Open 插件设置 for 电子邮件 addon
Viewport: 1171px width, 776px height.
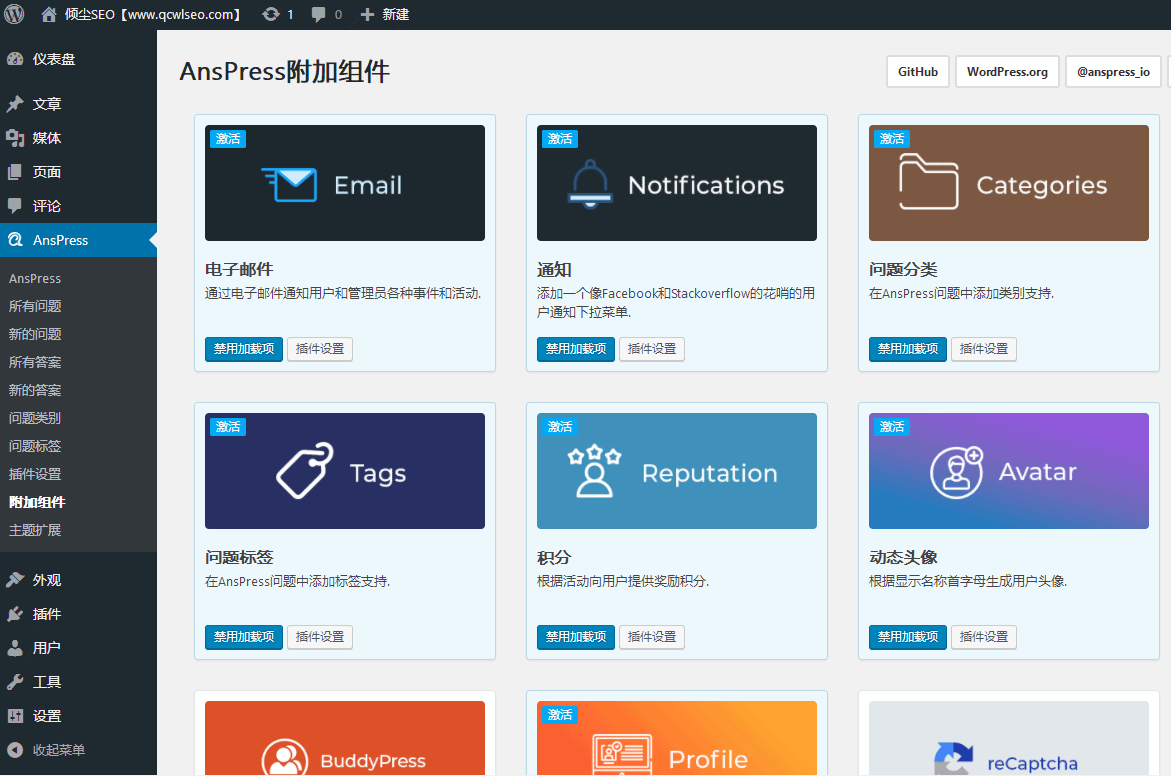(x=320, y=349)
